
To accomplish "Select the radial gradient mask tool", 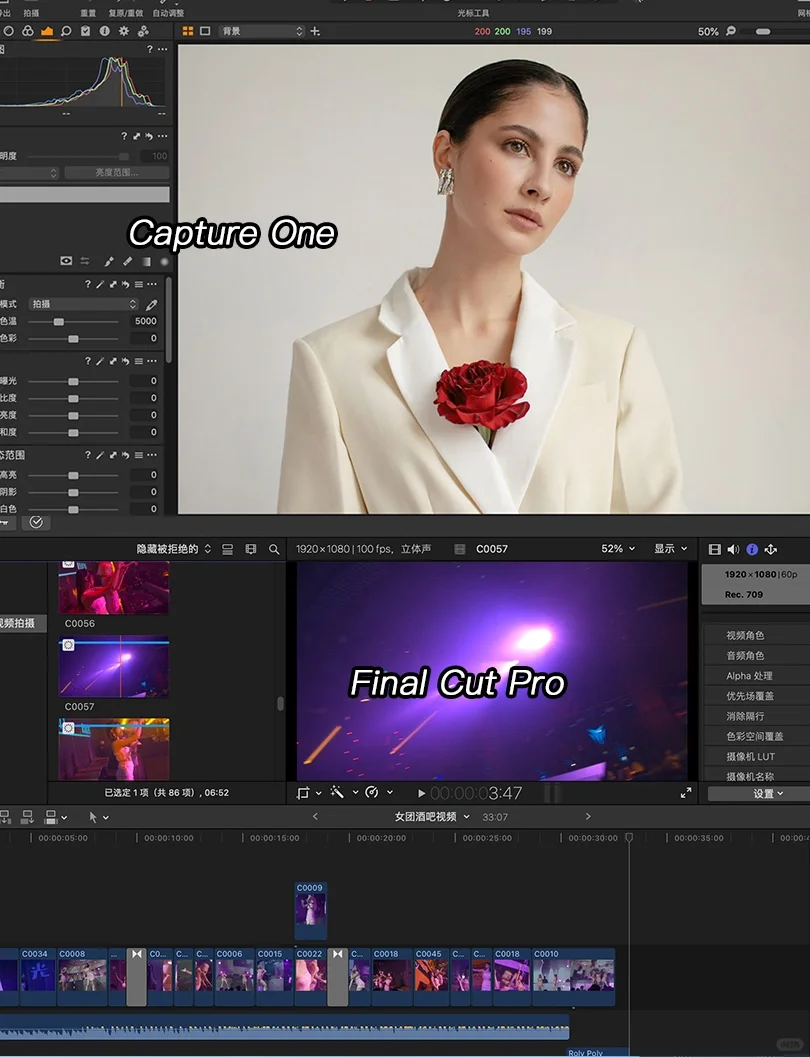I will tap(164, 261).
